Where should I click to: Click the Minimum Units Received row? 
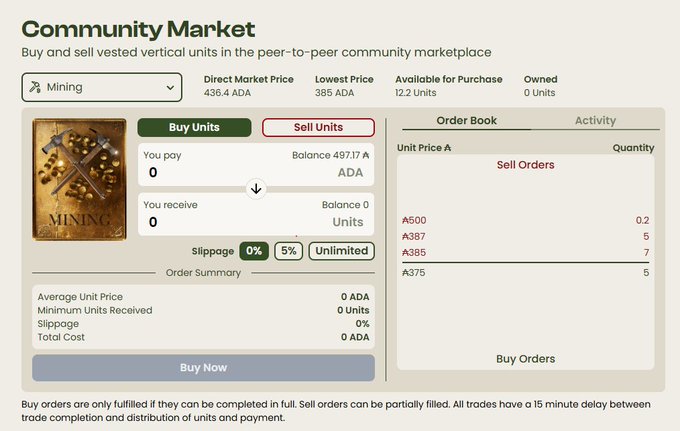(x=203, y=310)
